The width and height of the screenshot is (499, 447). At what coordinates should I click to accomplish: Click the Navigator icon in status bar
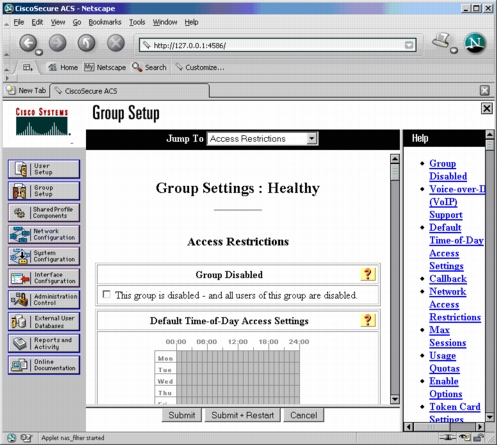[x=11, y=438]
